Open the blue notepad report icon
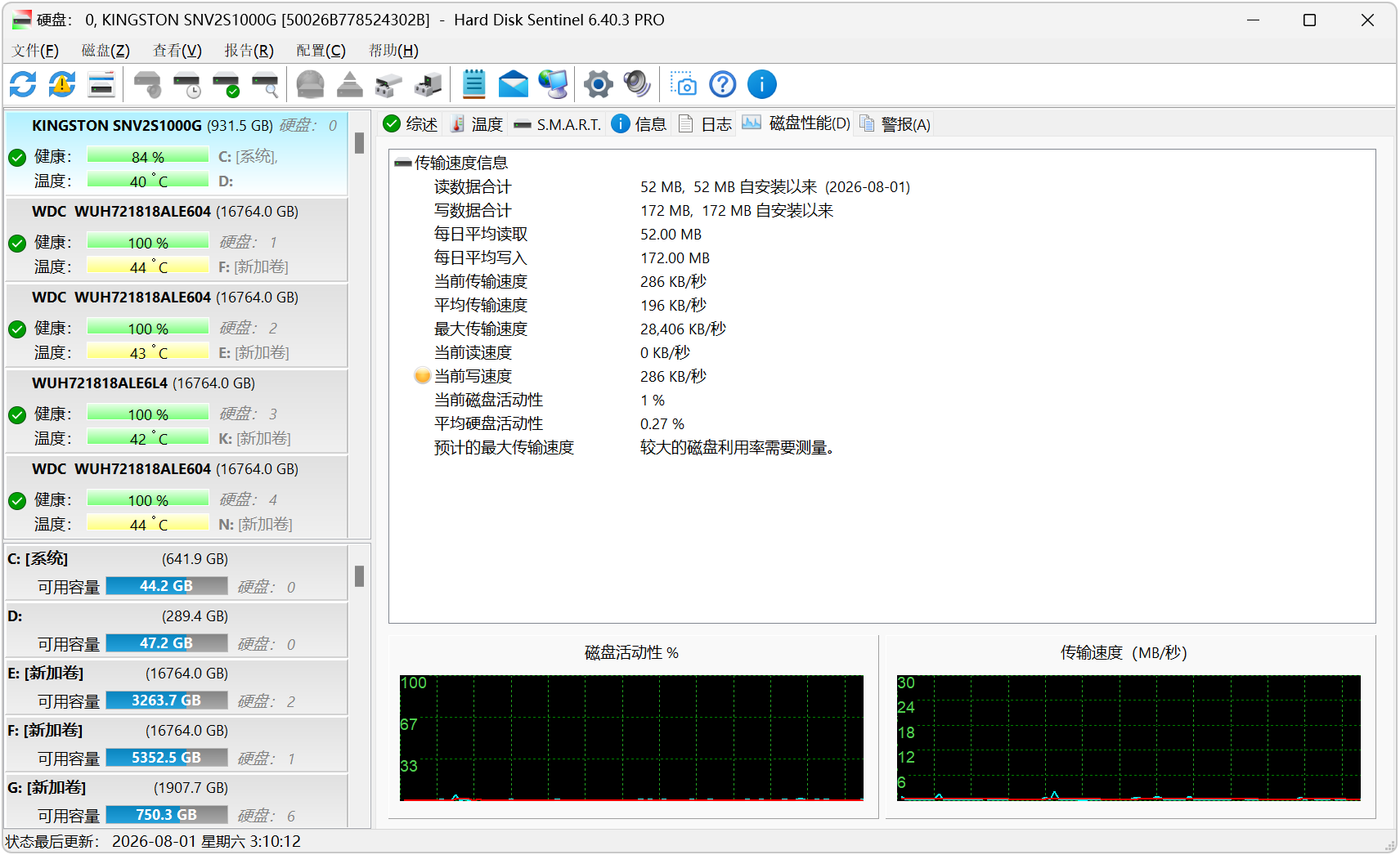The height and width of the screenshot is (855, 1400). (x=474, y=84)
